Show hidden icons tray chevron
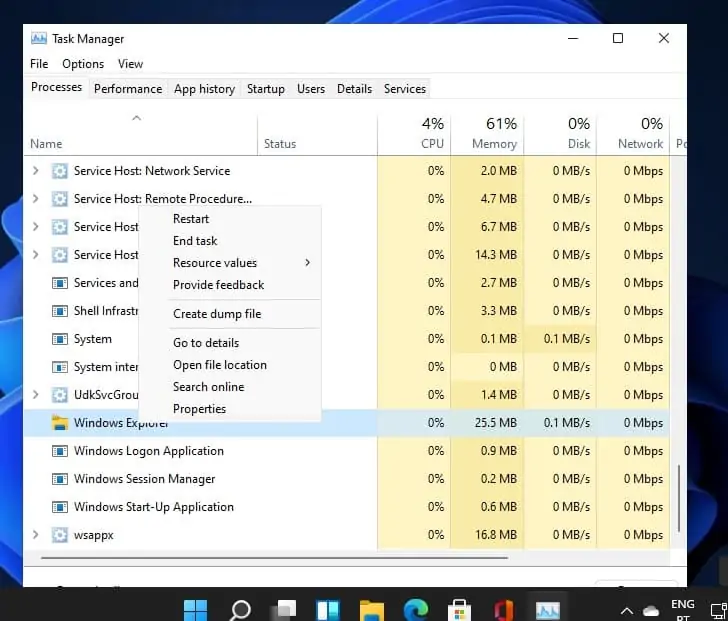The height and width of the screenshot is (621, 728). (627, 610)
